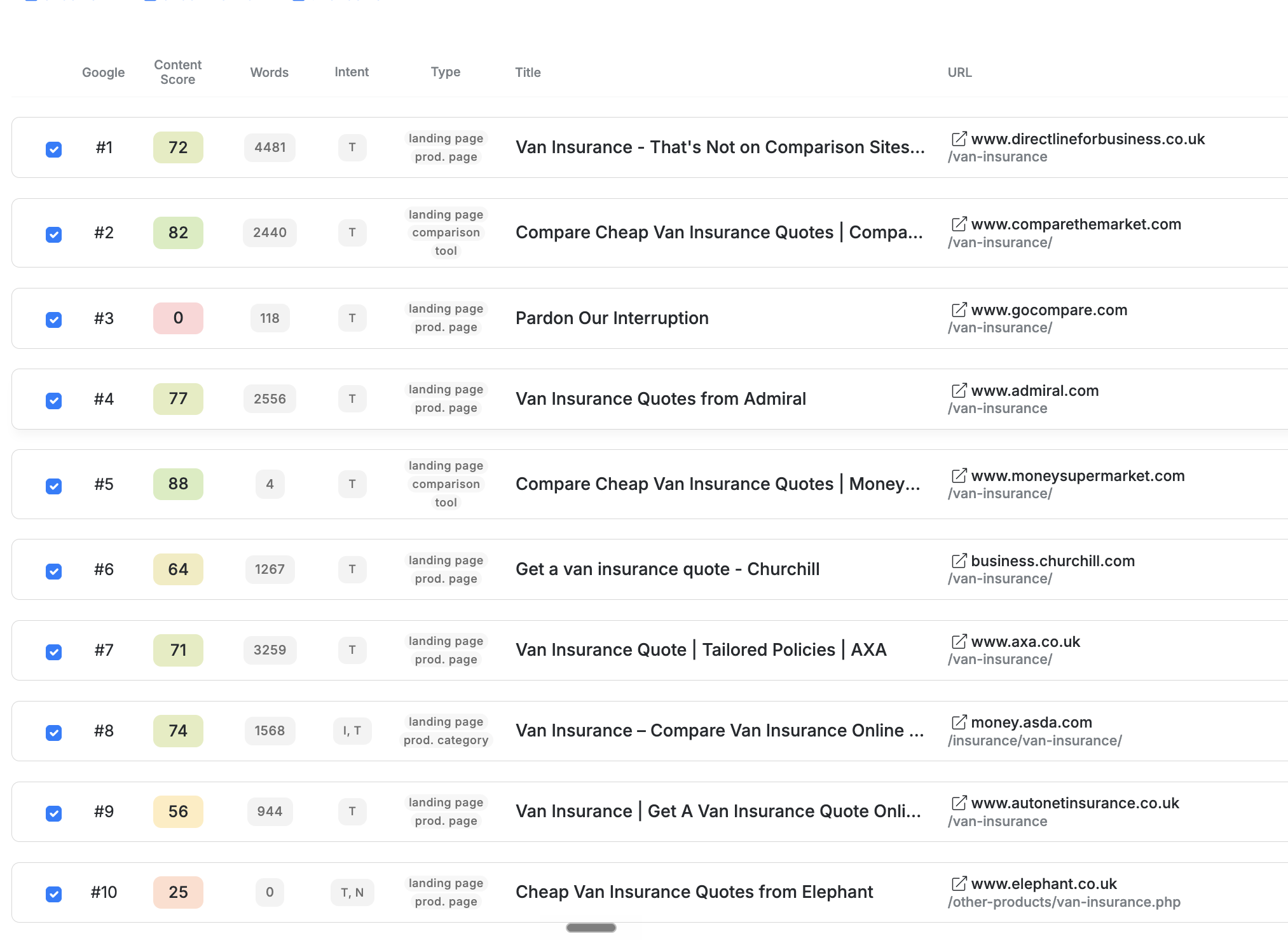Open www.axa.co.uk link
The image size is (1288, 943).
[1025, 641]
